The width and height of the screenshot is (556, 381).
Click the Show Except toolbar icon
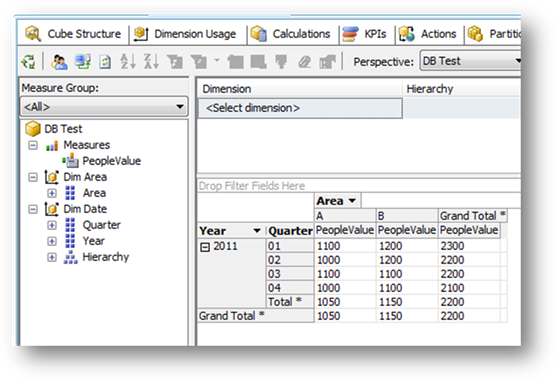click(x=258, y=62)
